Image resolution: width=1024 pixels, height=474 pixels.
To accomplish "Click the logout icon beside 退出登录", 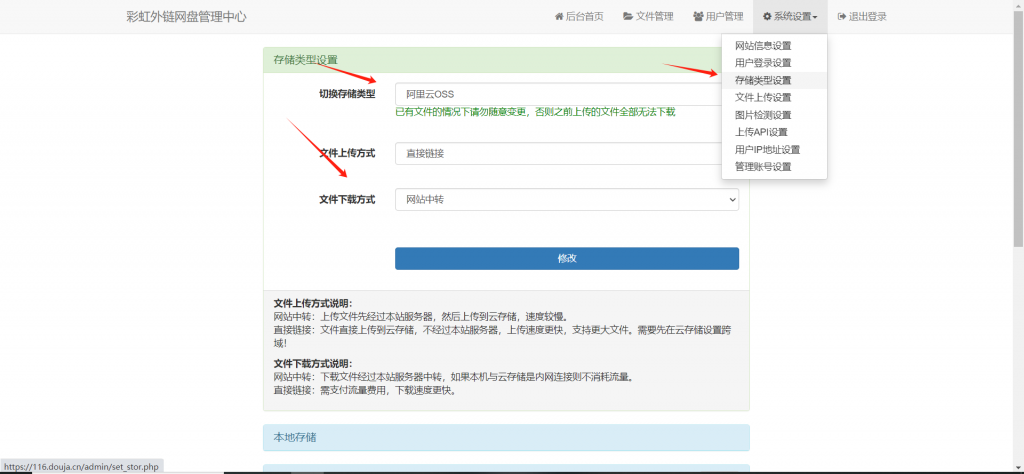I will point(842,17).
